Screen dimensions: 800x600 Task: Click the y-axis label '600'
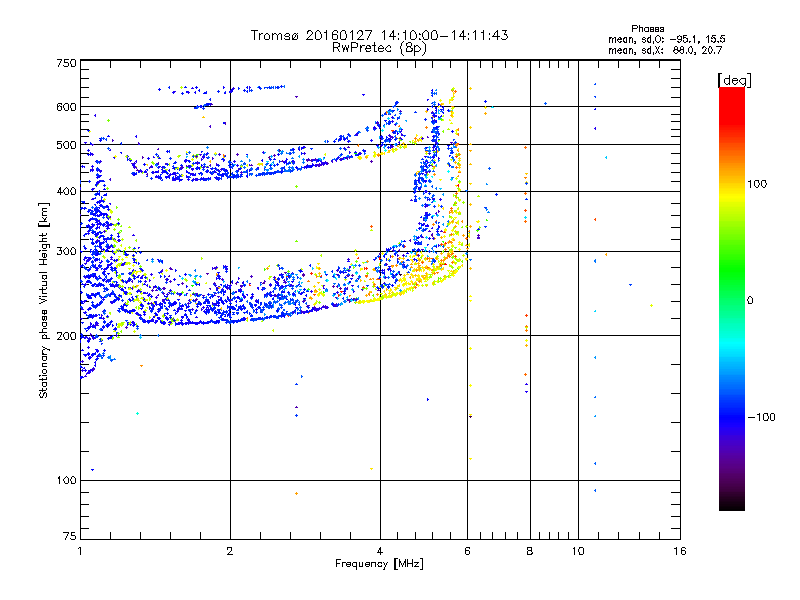coord(66,107)
